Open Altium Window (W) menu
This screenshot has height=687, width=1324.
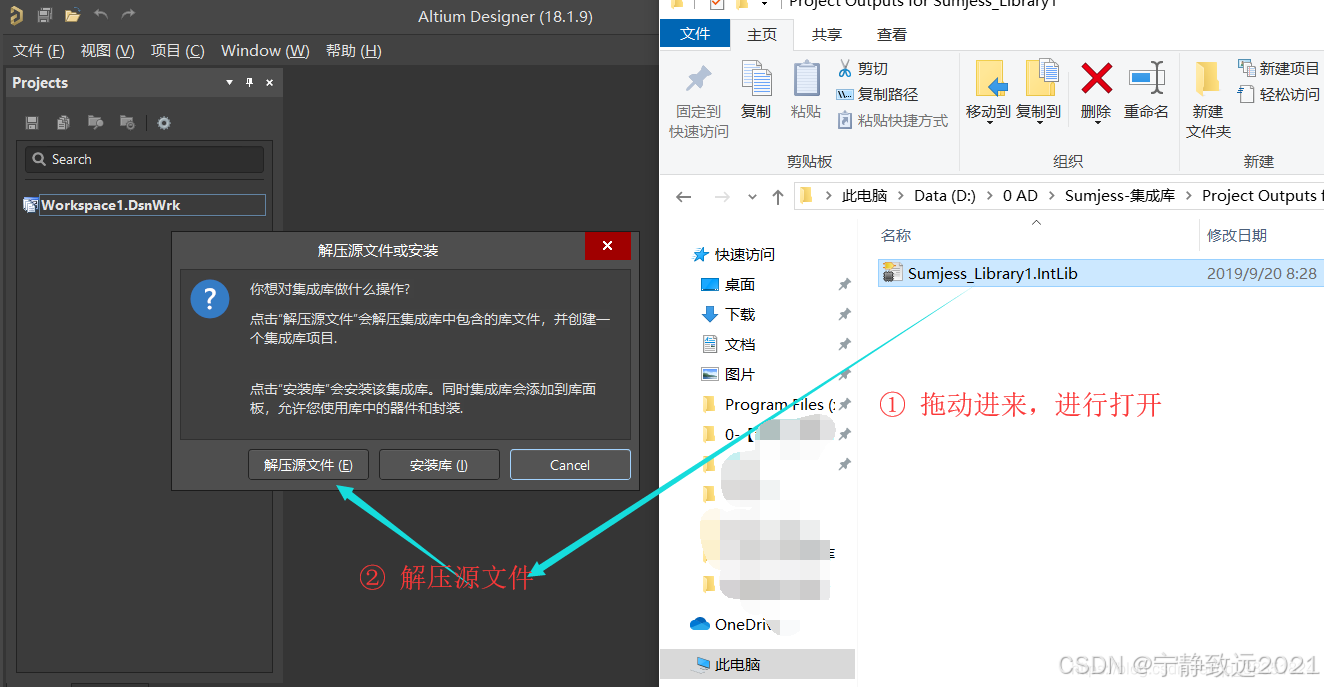265,51
